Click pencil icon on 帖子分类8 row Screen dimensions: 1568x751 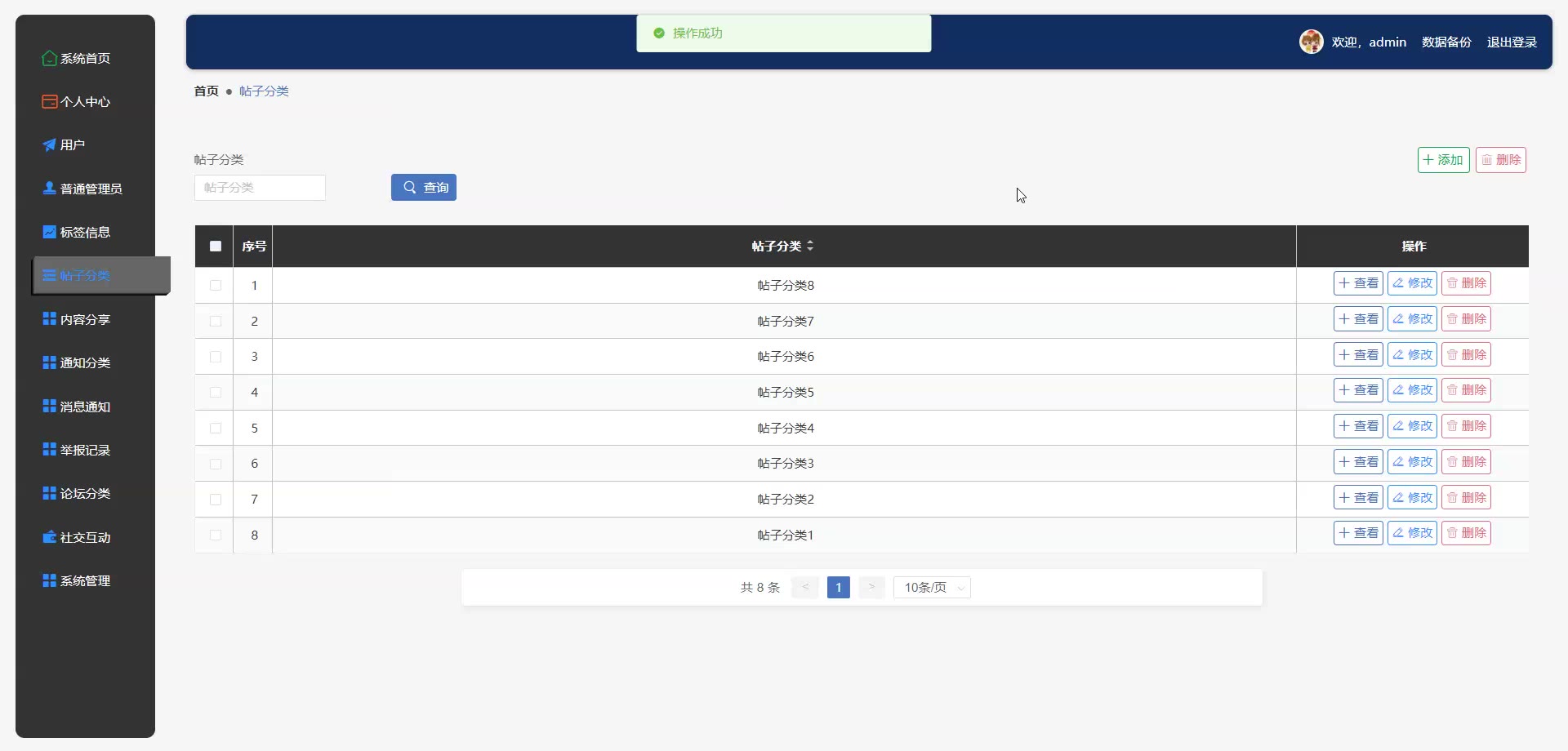coord(1398,283)
